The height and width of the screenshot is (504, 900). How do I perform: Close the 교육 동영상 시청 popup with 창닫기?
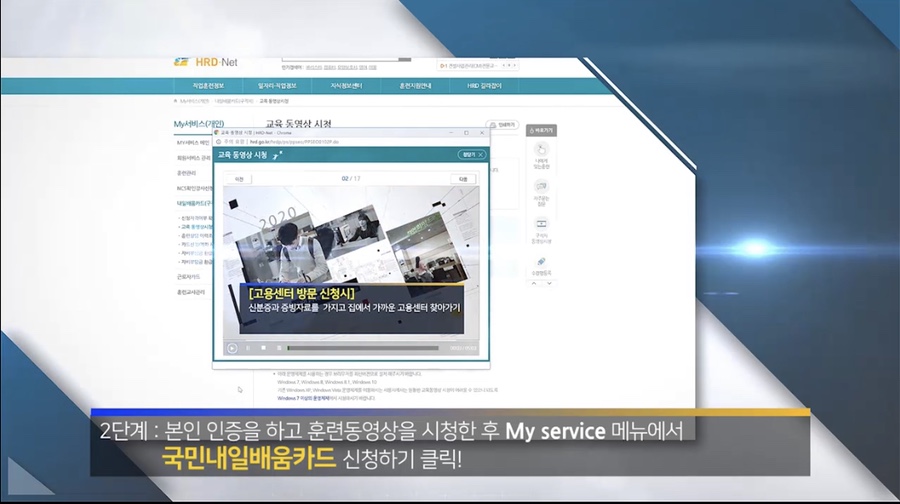click(472, 154)
